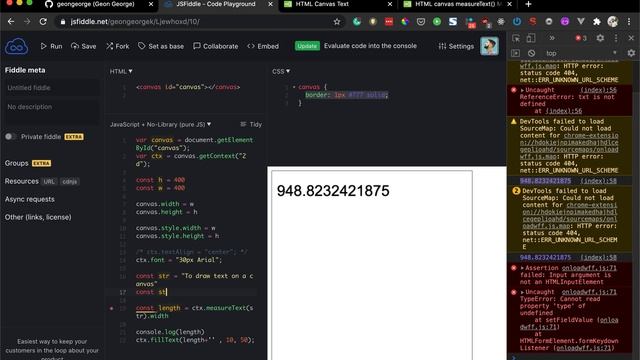Image resolution: width=640 pixels, height=360 pixels.
Task: Open the Chrome three-dot menu
Action: (x=629, y=22)
